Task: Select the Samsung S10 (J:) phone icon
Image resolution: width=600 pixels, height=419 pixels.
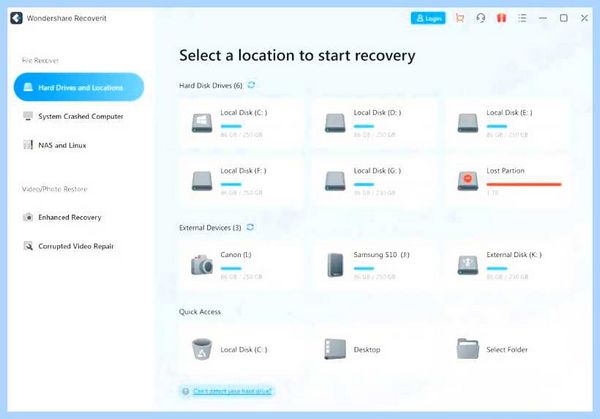Action: point(336,265)
